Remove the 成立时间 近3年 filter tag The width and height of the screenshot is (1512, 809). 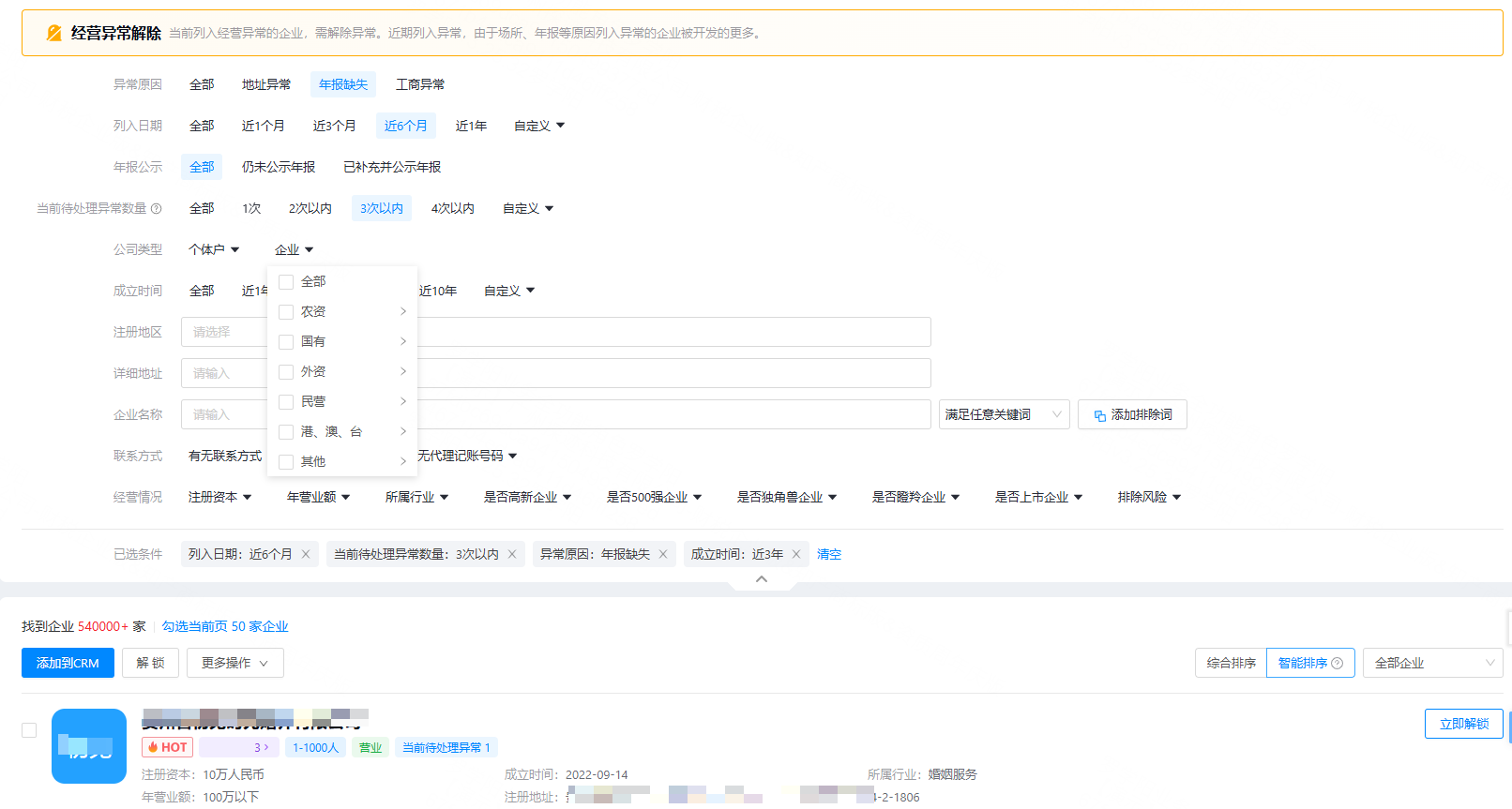(x=796, y=554)
